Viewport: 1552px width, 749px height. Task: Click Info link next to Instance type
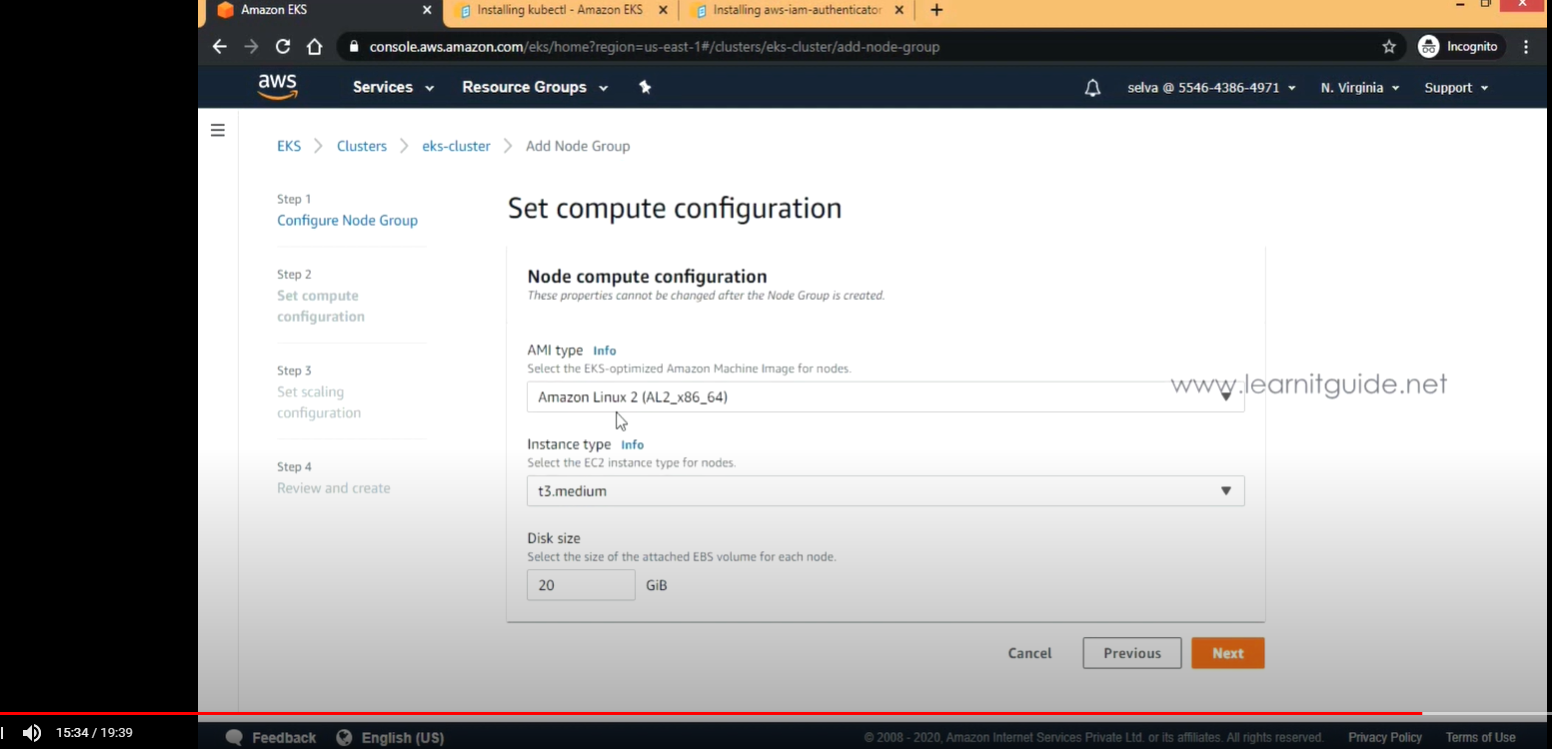click(632, 445)
